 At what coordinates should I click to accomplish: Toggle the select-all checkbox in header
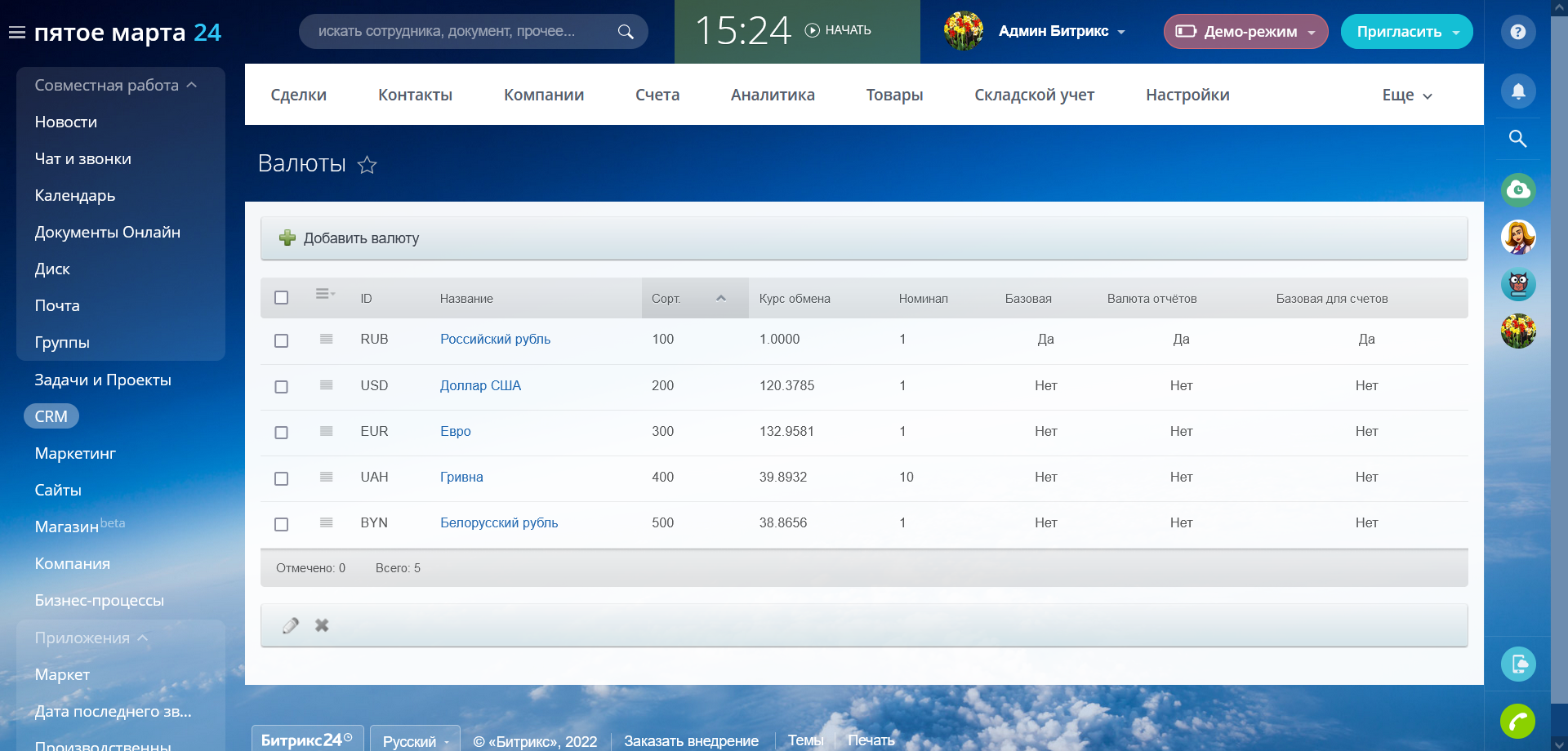click(282, 298)
